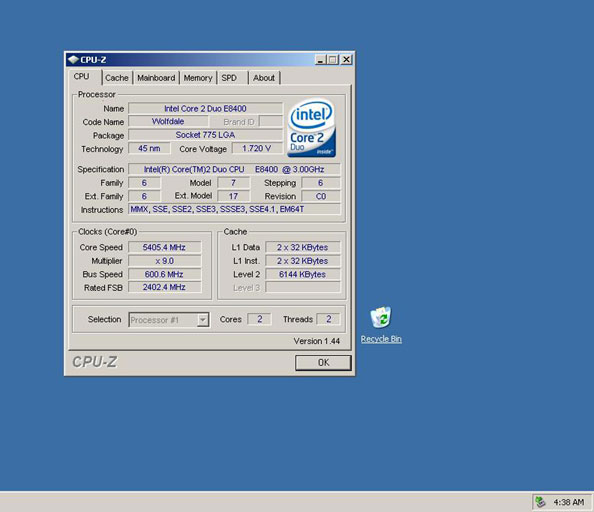Open the About tab
Viewport: 594px width, 512px height.
[x=264, y=78]
